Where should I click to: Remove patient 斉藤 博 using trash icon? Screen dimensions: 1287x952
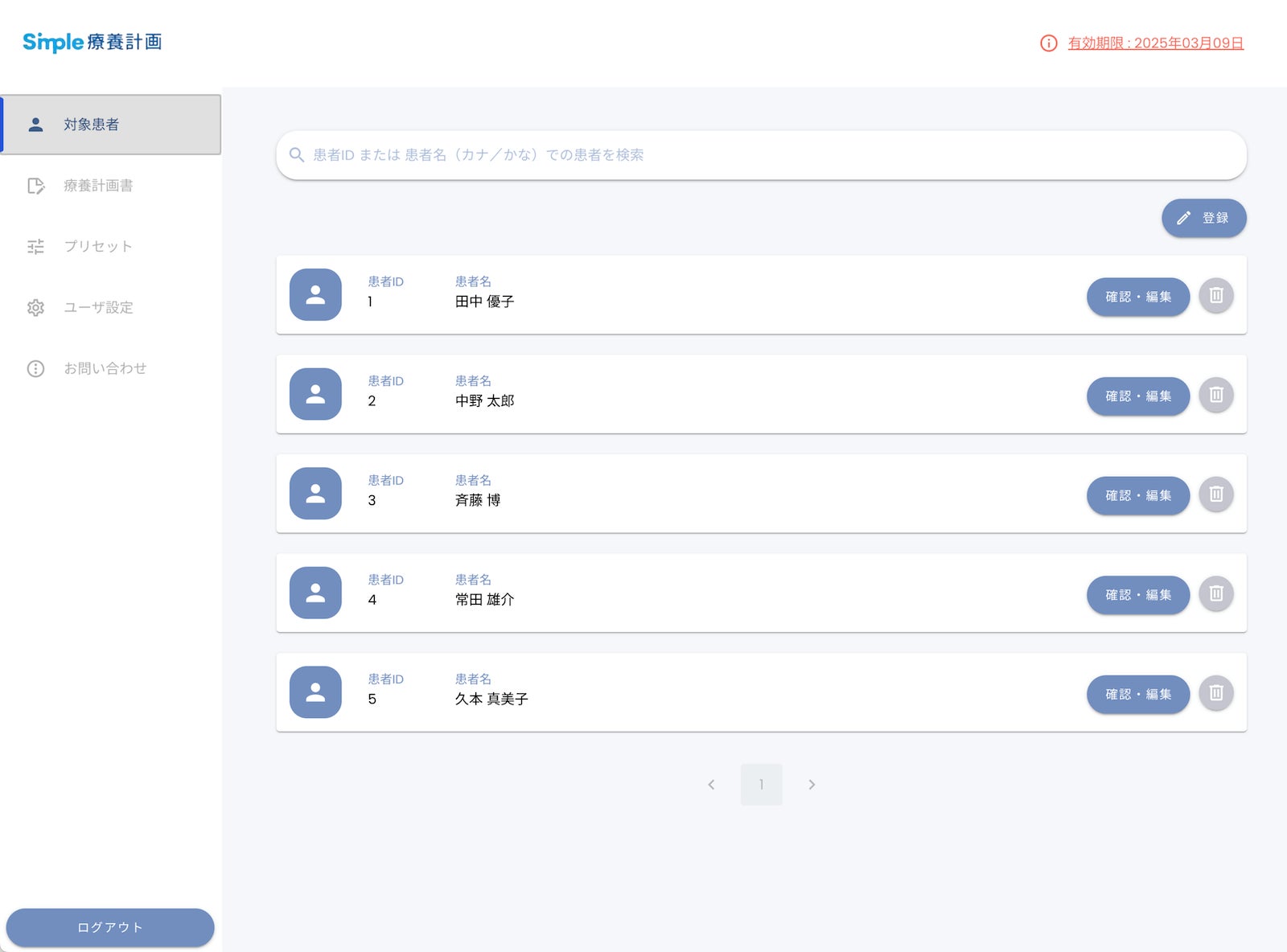pyautogui.click(x=1215, y=494)
